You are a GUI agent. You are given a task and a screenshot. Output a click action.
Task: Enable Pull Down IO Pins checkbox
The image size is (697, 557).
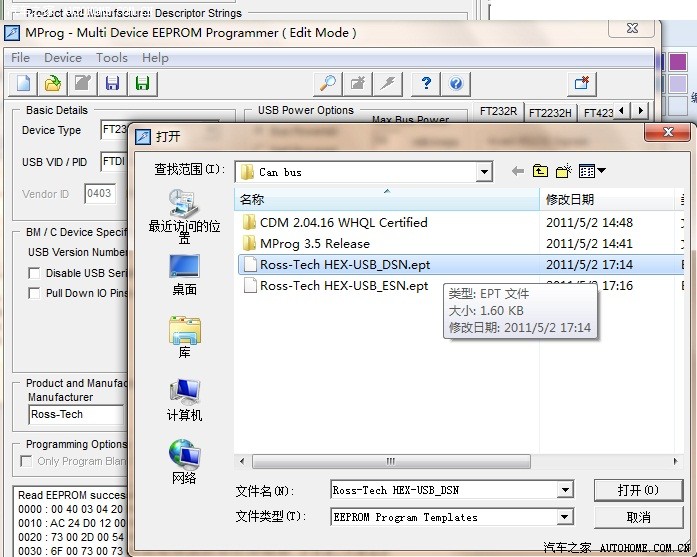[x=34, y=293]
